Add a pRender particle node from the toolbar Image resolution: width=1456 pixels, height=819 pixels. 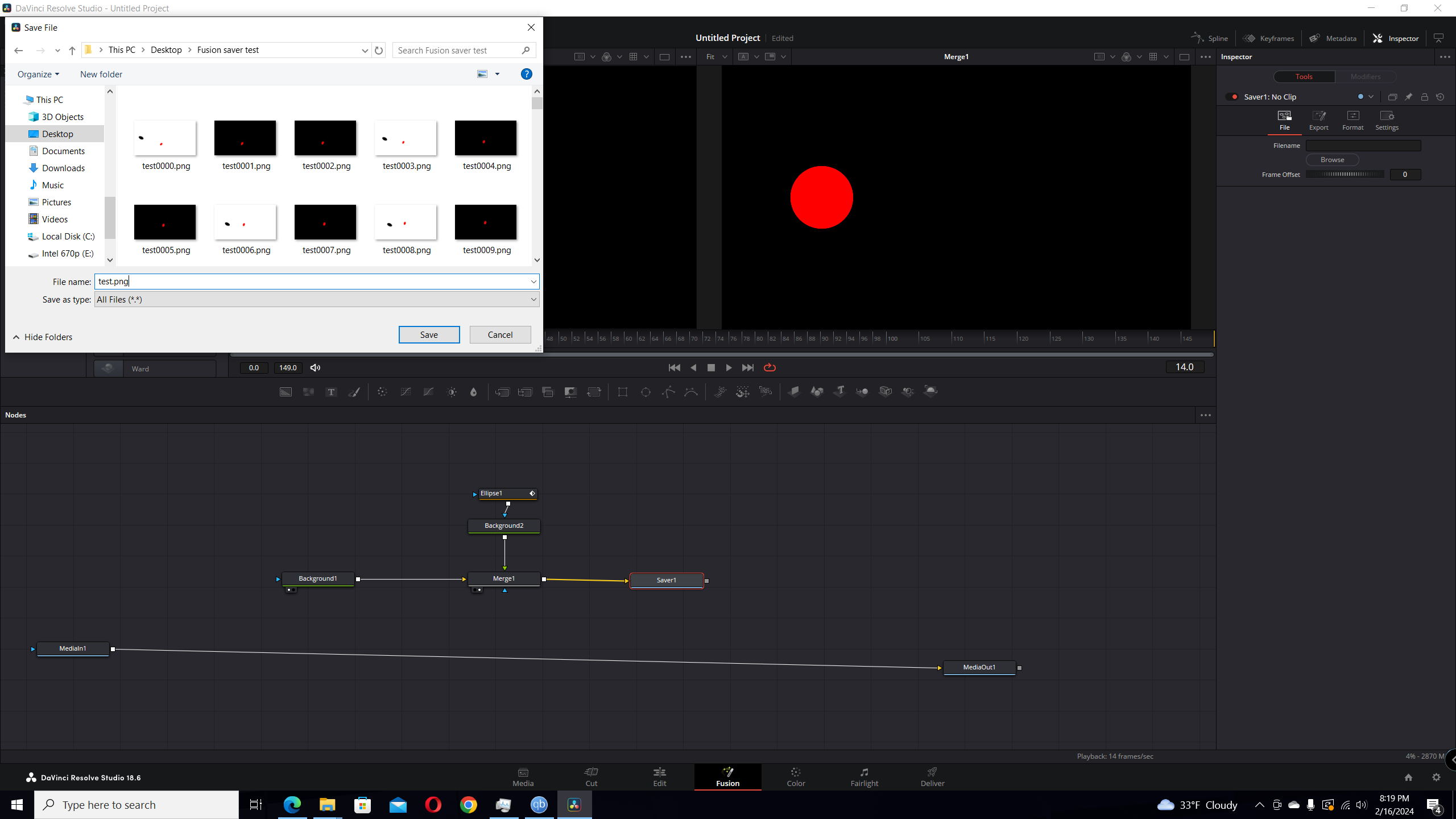[766, 392]
